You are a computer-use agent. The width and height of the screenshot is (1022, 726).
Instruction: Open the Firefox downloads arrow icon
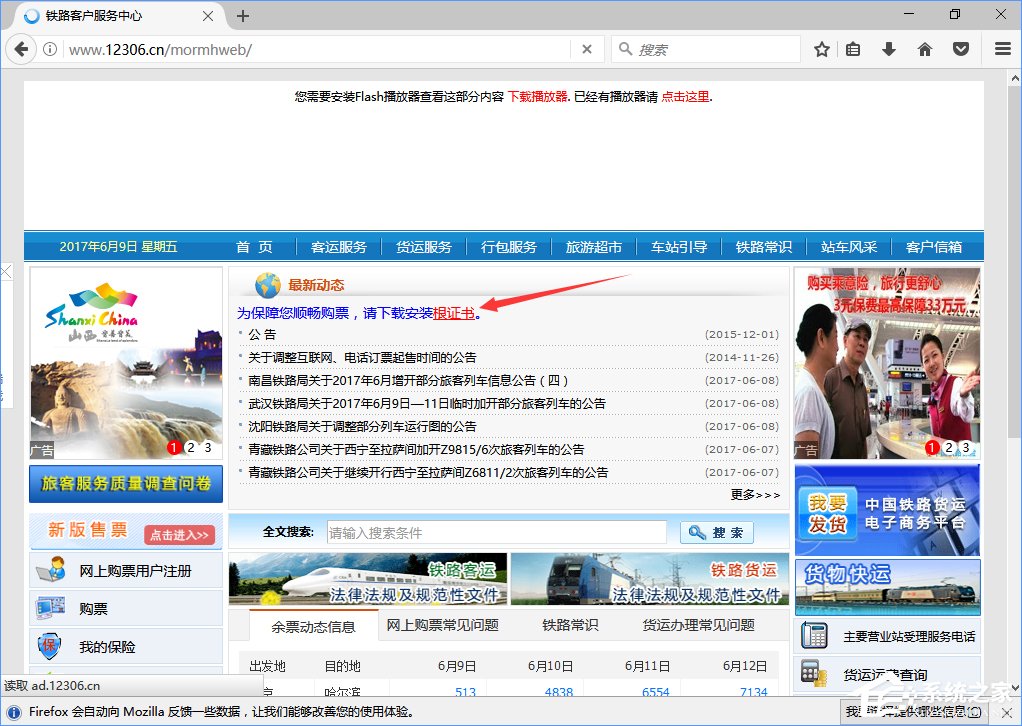click(x=889, y=48)
